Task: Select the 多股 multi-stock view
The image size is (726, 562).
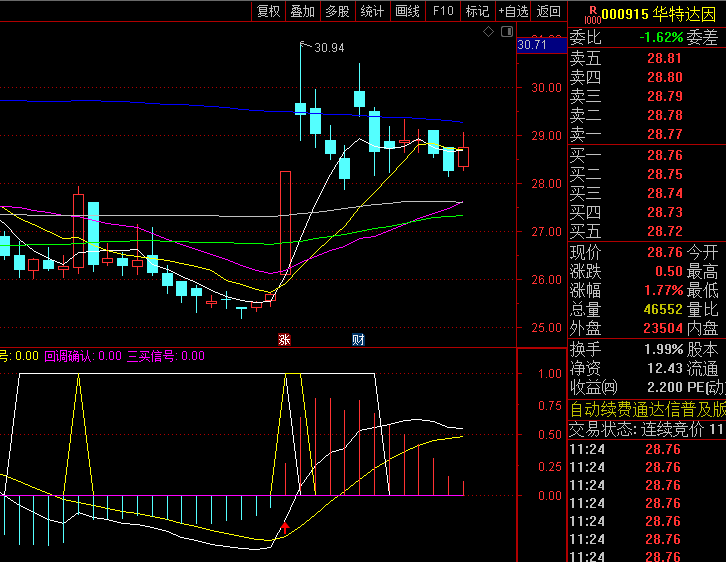Action: pos(337,11)
